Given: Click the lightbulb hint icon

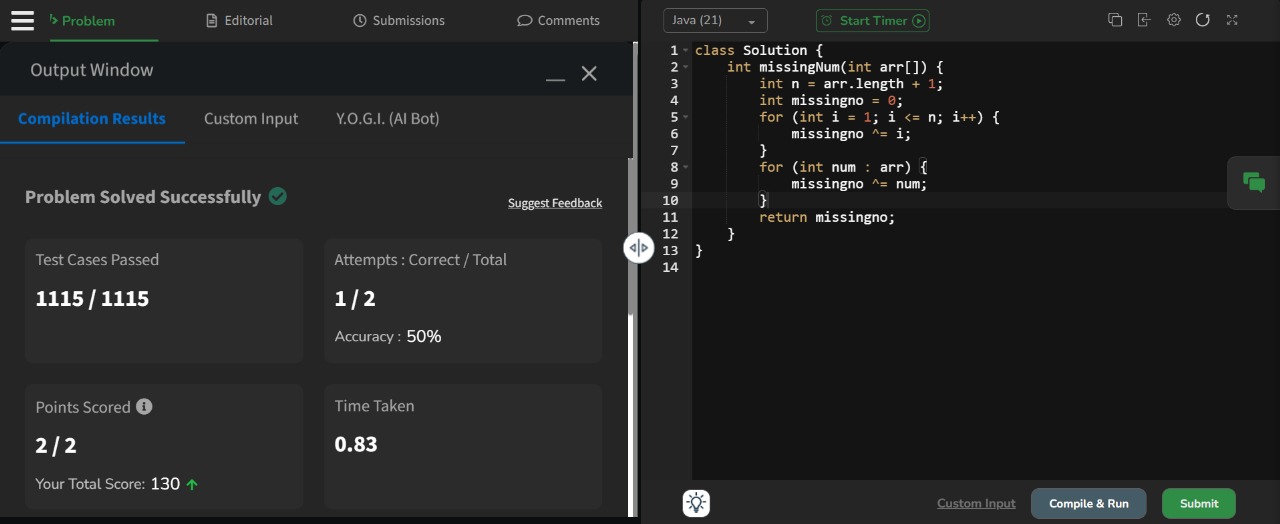Looking at the screenshot, I should coord(697,503).
